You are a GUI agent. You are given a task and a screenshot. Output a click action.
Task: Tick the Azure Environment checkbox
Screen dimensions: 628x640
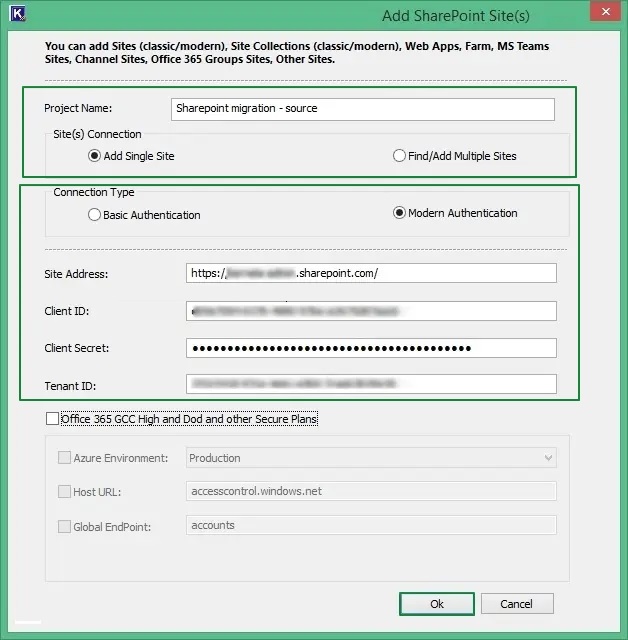[x=64, y=458]
